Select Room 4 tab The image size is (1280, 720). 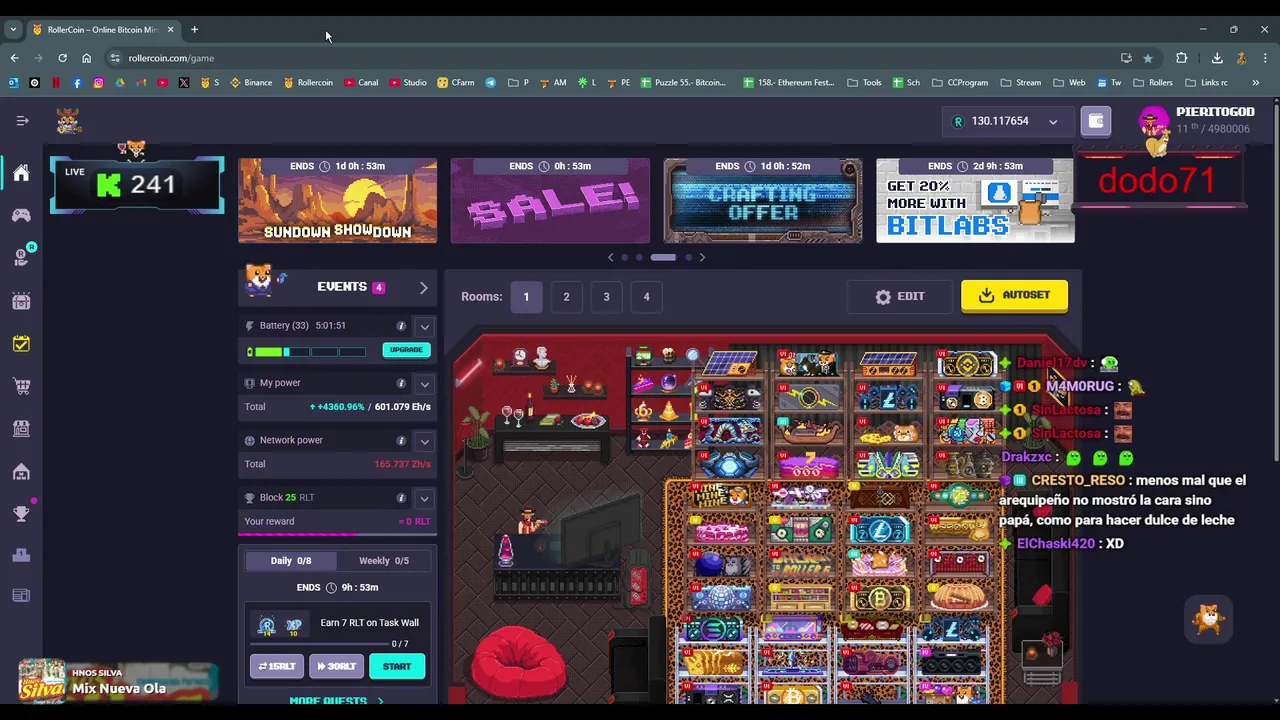coord(646,297)
